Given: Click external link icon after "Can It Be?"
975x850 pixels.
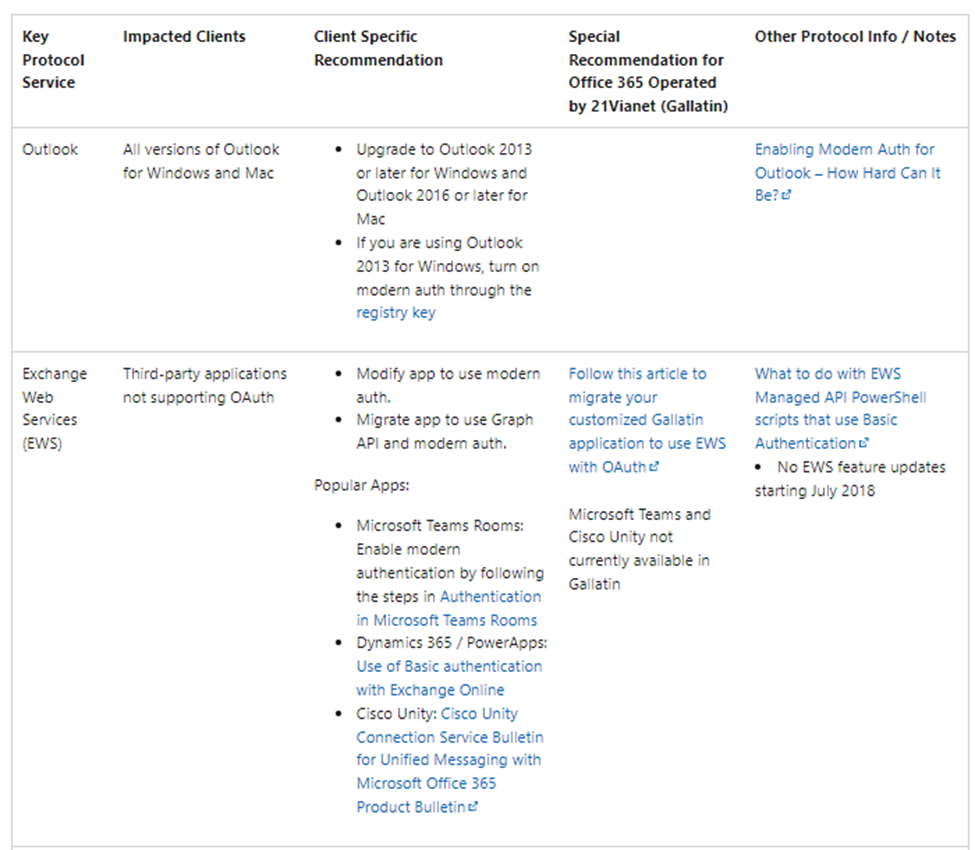Looking at the screenshot, I should (787, 197).
